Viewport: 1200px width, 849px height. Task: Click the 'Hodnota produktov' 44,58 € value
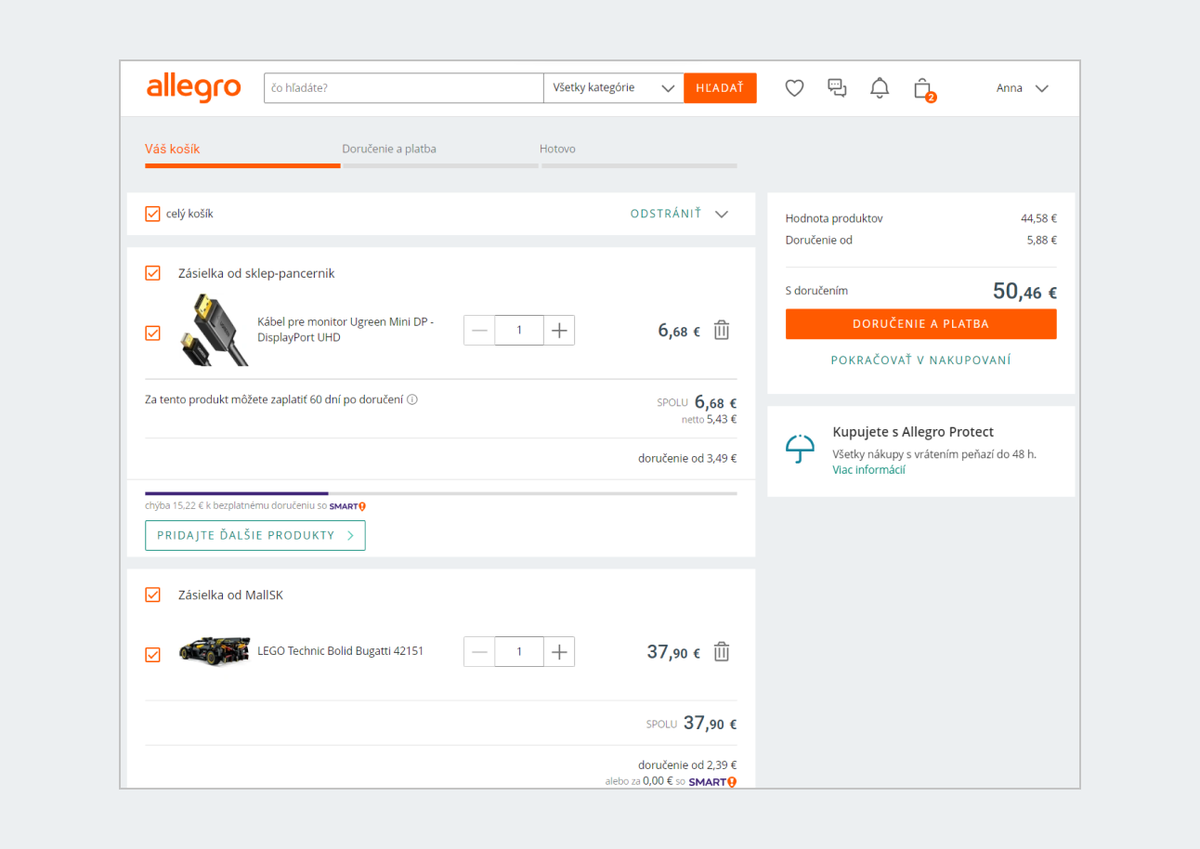pos(1039,218)
